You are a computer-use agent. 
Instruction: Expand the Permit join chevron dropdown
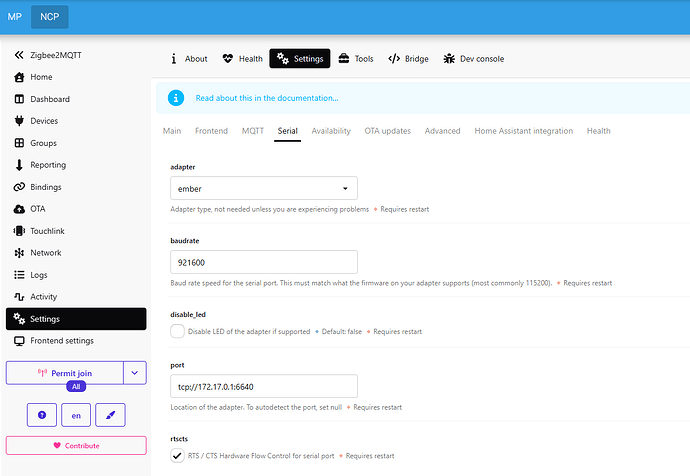pyautogui.click(x=135, y=373)
